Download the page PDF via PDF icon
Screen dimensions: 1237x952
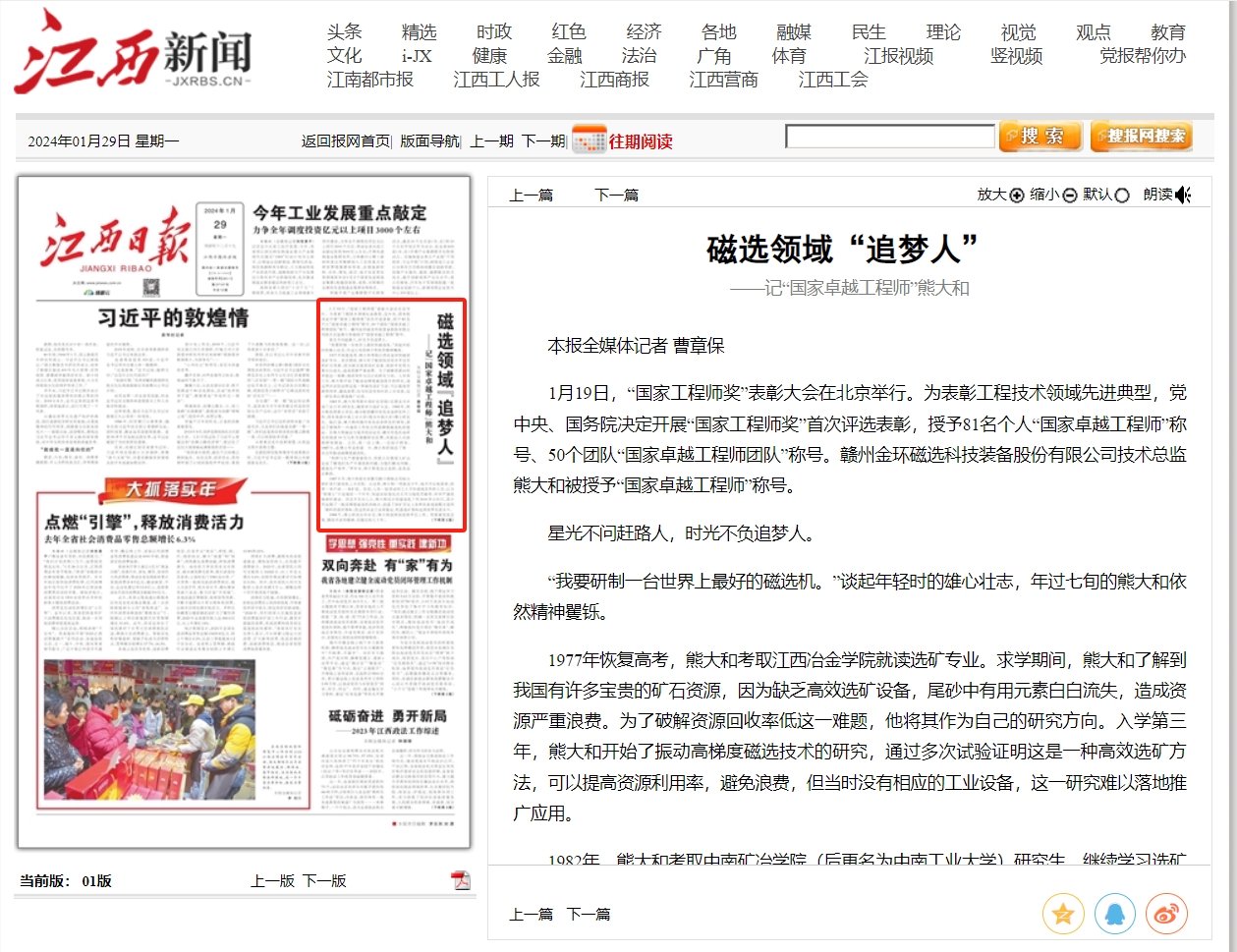point(461,879)
